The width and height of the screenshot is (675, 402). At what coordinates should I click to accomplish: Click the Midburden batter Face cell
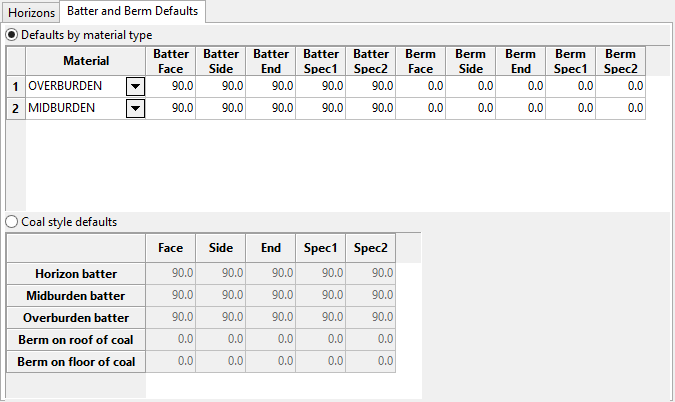pyautogui.click(x=171, y=296)
